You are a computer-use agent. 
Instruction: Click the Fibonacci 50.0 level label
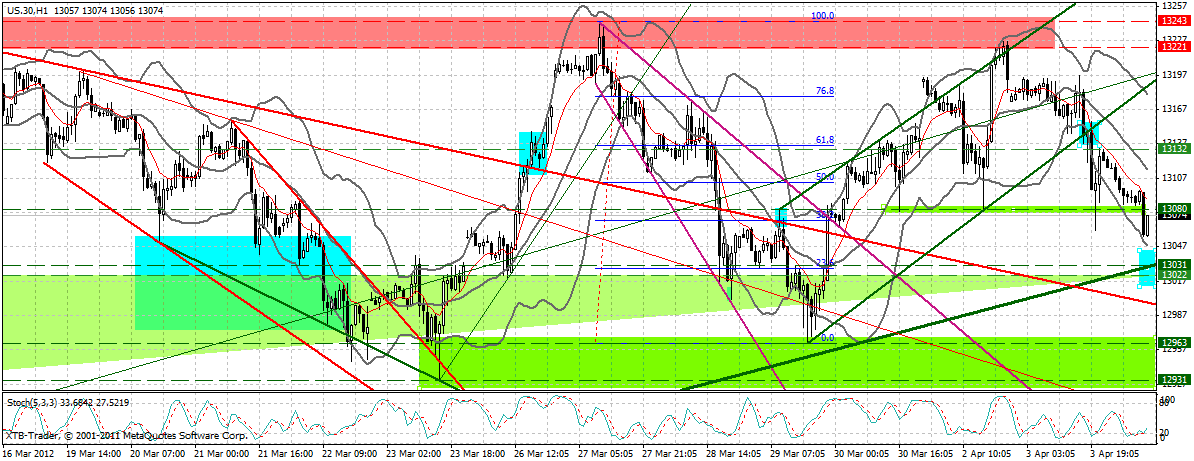tap(825, 177)
